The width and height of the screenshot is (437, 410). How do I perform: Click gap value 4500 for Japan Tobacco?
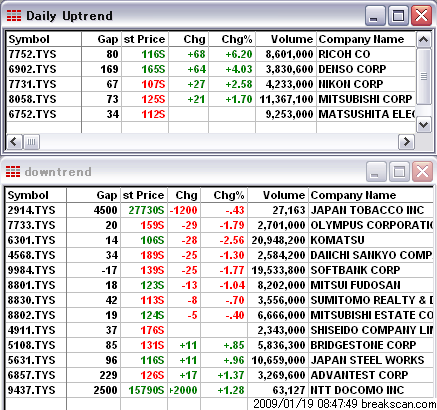[105, 210]
